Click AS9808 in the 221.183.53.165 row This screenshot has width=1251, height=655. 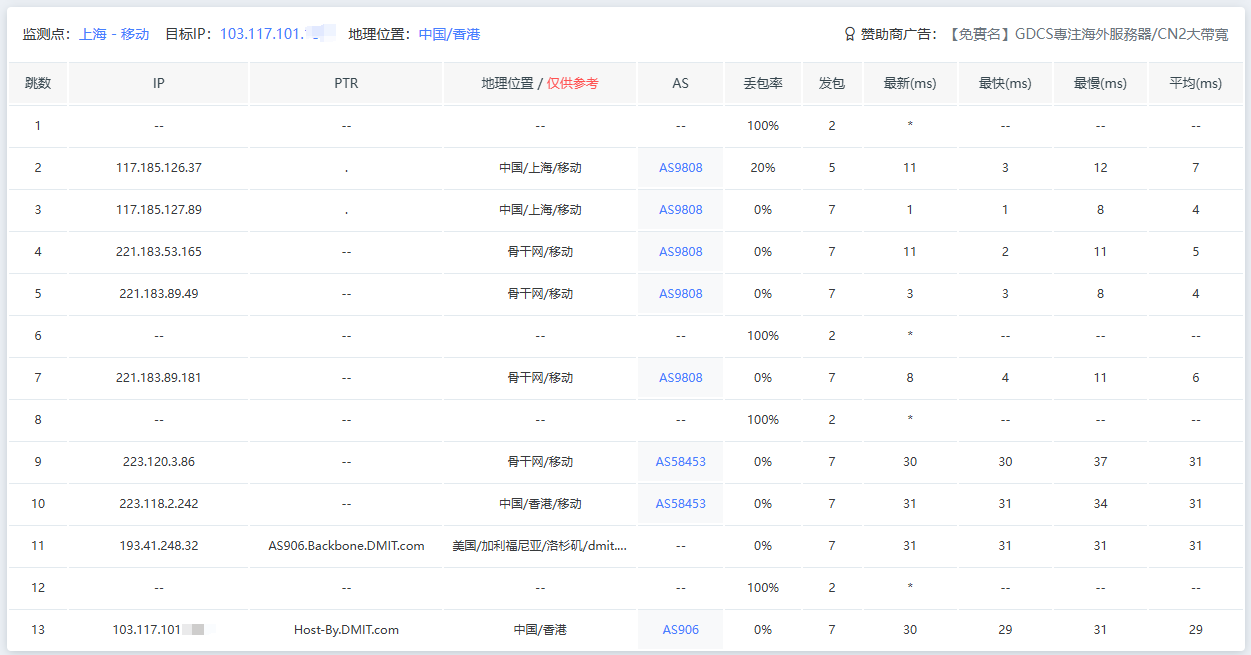[x=681, y=252]
